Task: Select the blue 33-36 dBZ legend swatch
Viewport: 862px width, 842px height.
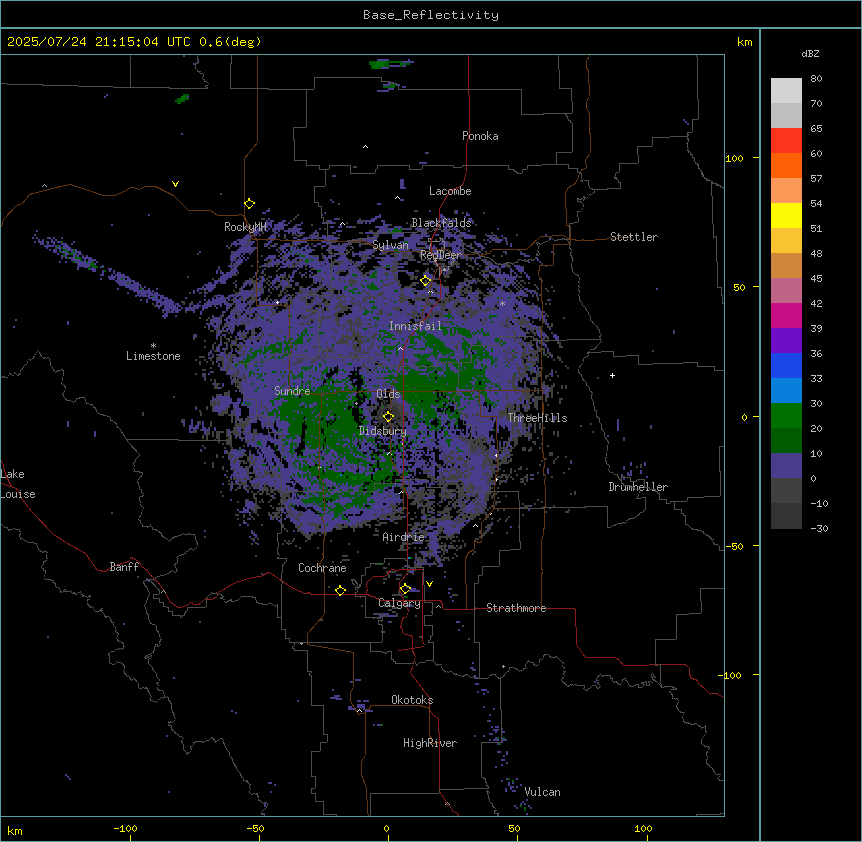Action: (x=786, y=365)
